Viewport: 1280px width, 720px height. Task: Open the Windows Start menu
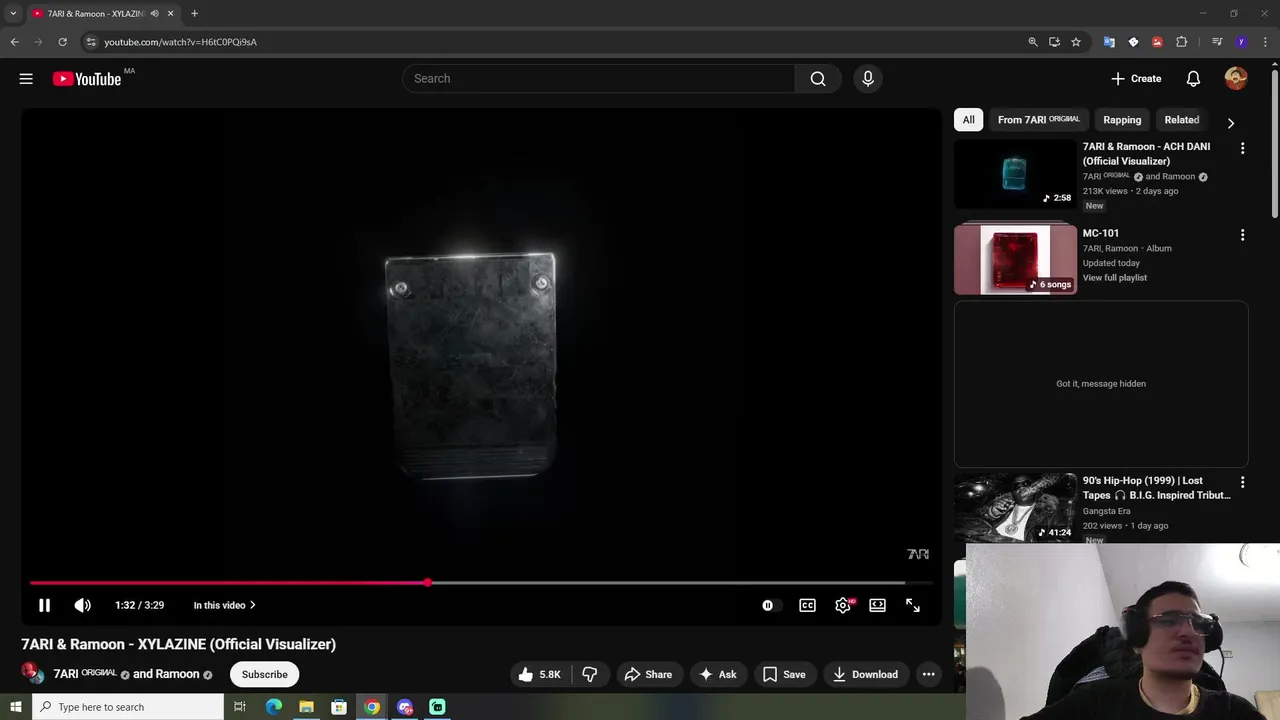coord(15,707)
